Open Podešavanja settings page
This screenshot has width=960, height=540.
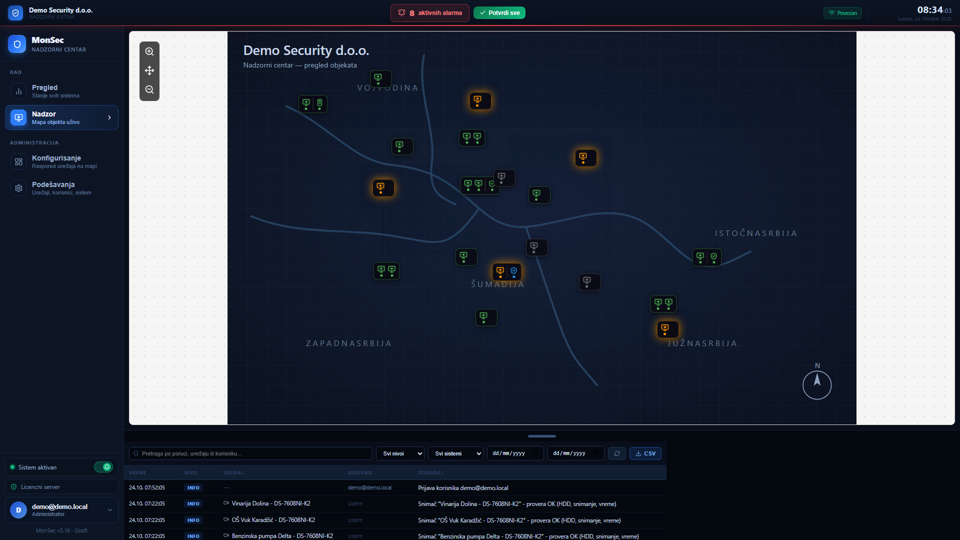pyautogui.click(x=61, y=188)
